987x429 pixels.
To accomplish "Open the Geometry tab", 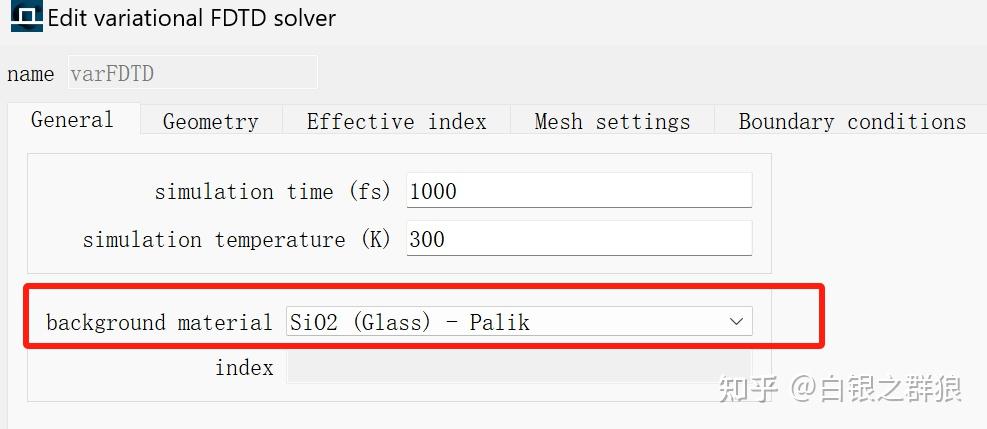I will click(210, 122).
